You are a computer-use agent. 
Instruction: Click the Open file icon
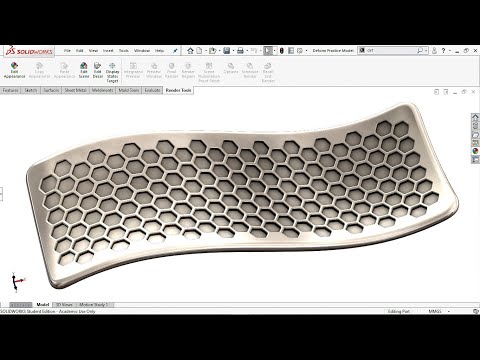[212, 51]
